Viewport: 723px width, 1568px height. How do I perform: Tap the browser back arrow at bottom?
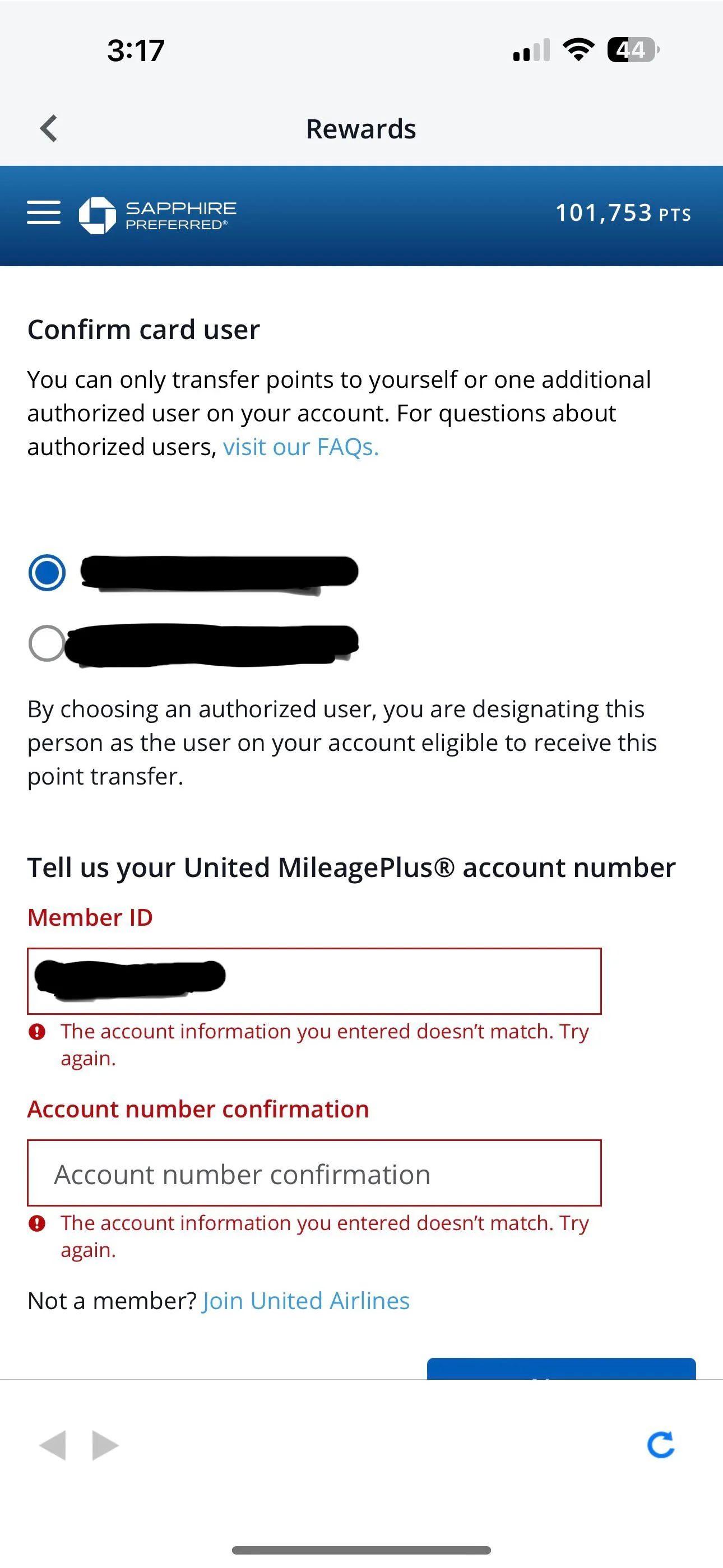pos(55,1446)
